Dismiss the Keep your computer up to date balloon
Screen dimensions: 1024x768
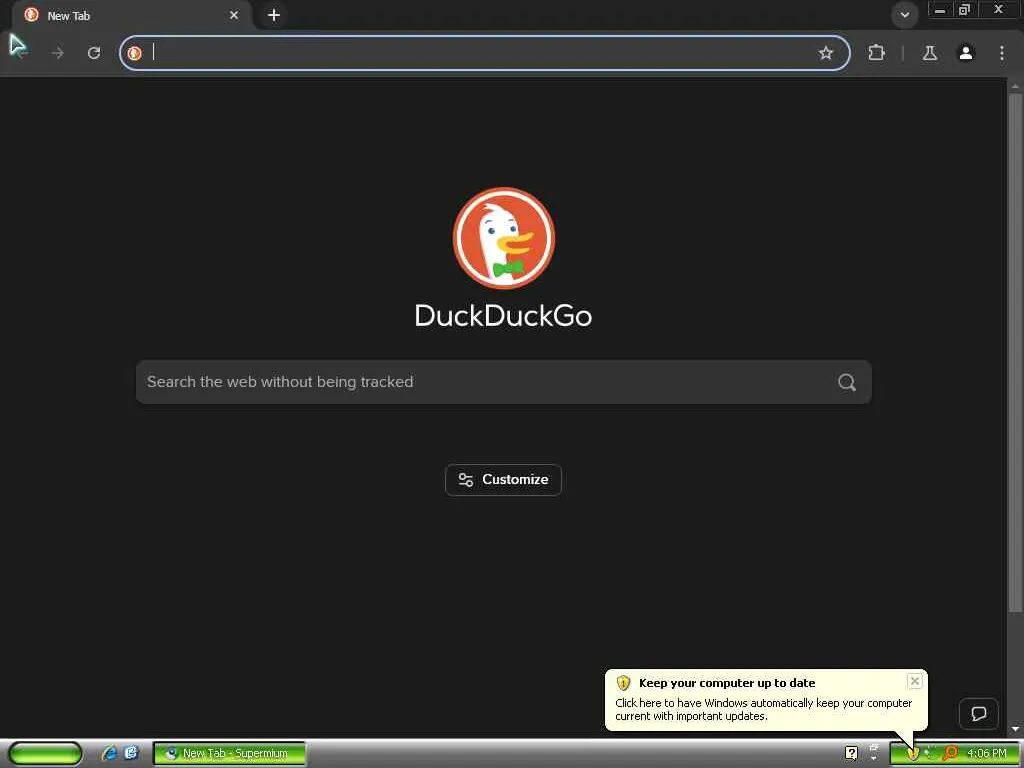pos(914,681)
